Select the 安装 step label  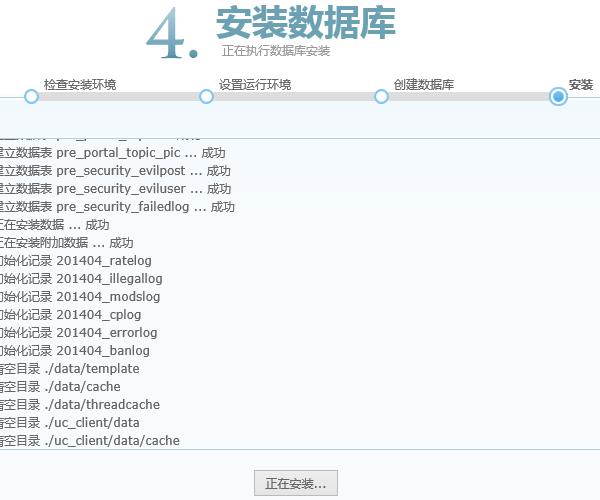pos(581,84)
